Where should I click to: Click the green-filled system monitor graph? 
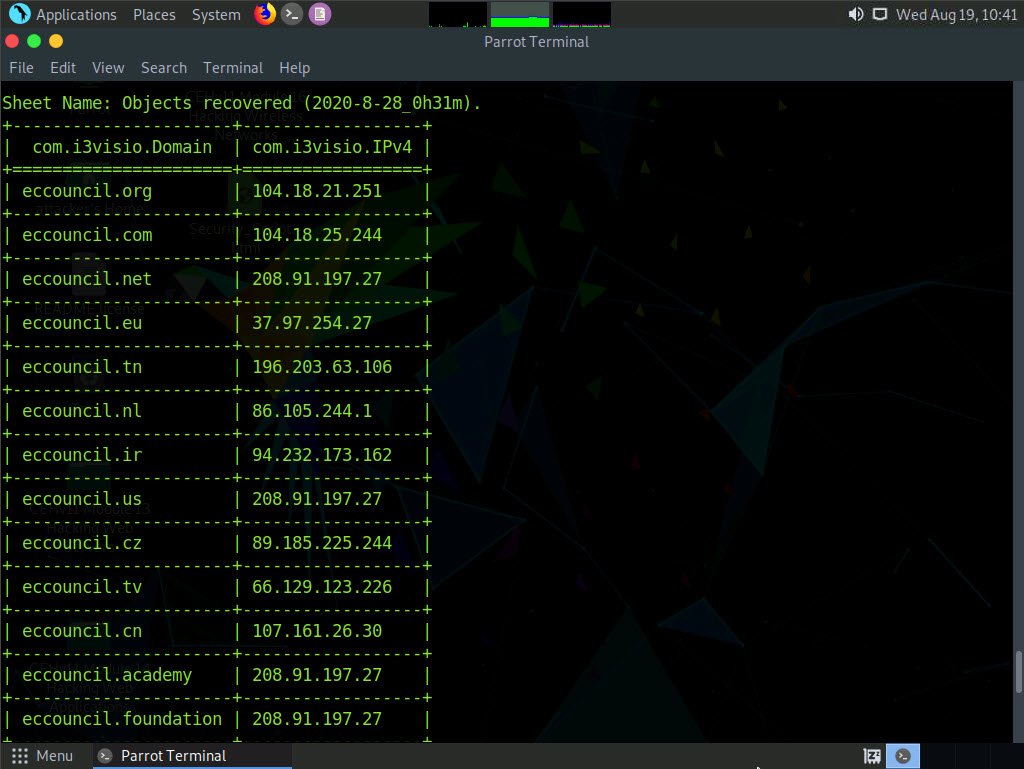[520, 14]
